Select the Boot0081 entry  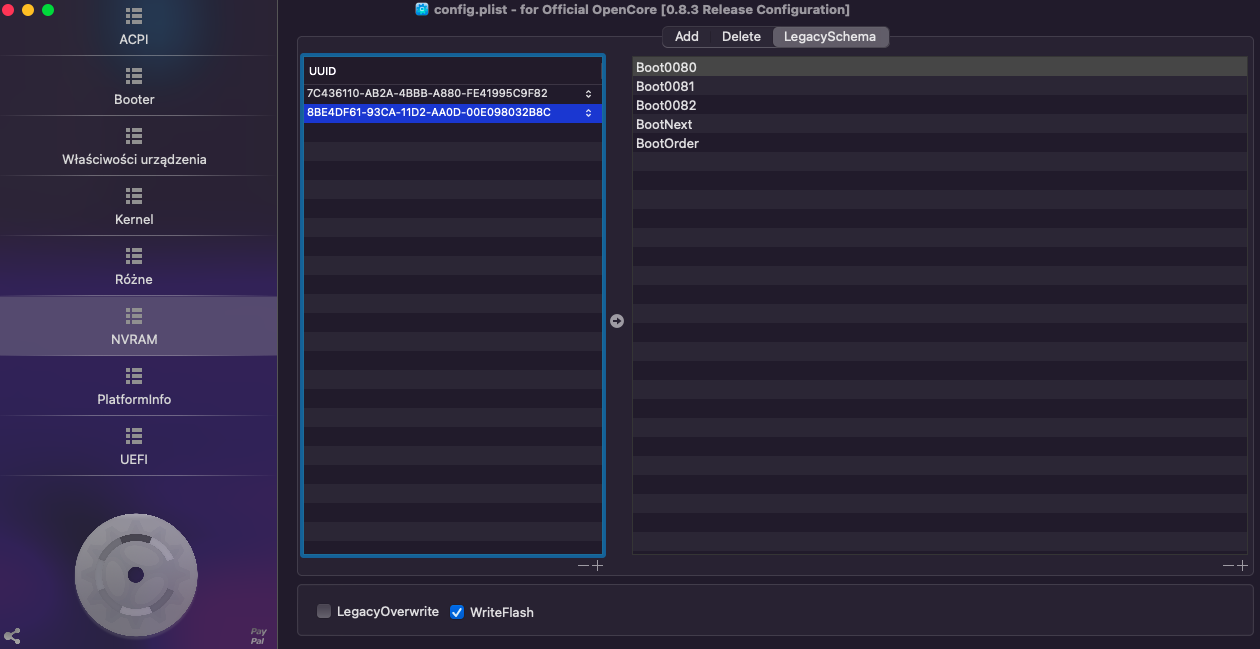click(x=940, y=86)
